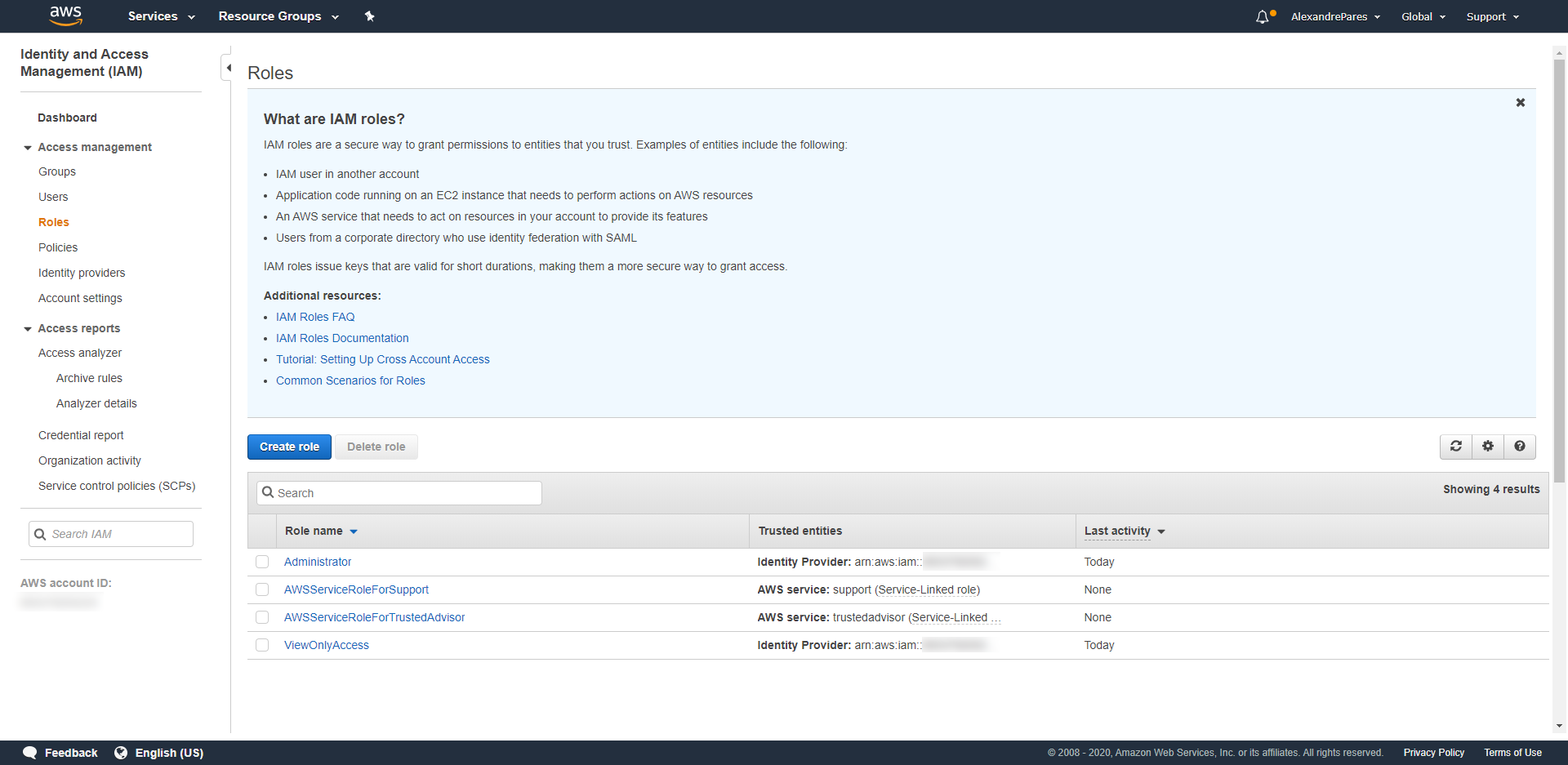The height and width of the screenshot is (765, 1568).
Task: Open Access analyzer page
Action: 80,353
